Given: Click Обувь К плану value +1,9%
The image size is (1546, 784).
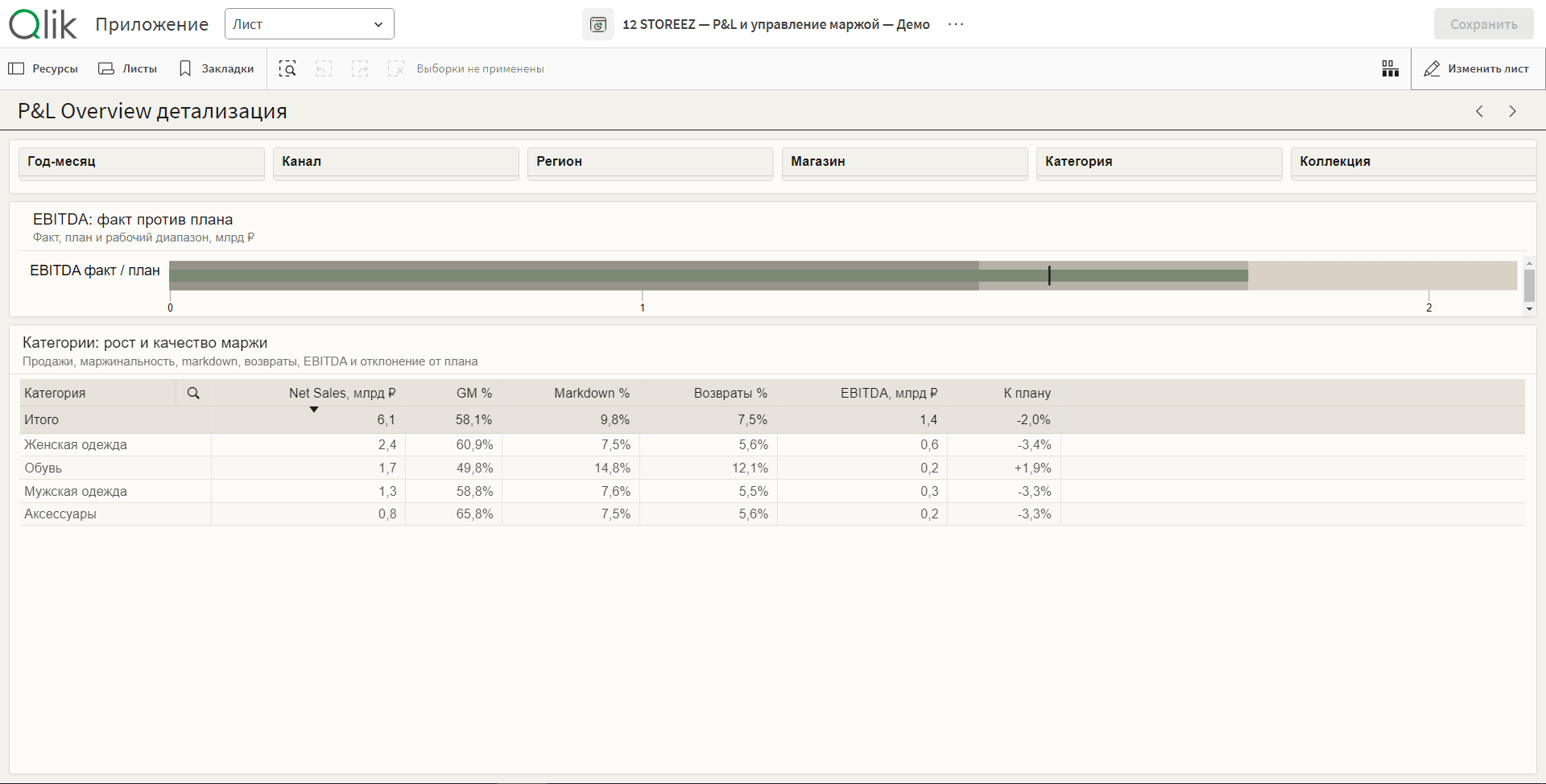Looking at the screenshot, I should tap(1032, 468).
